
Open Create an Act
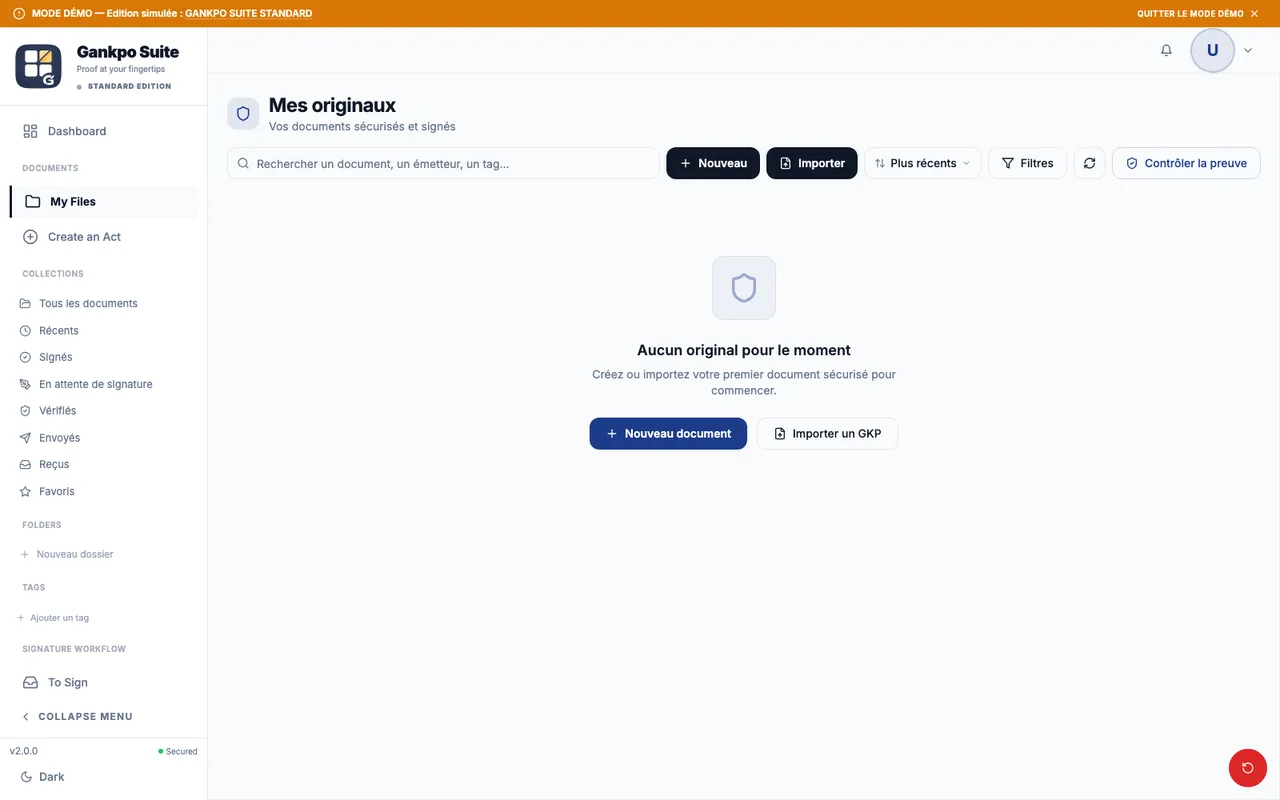[x=103, y=237]
